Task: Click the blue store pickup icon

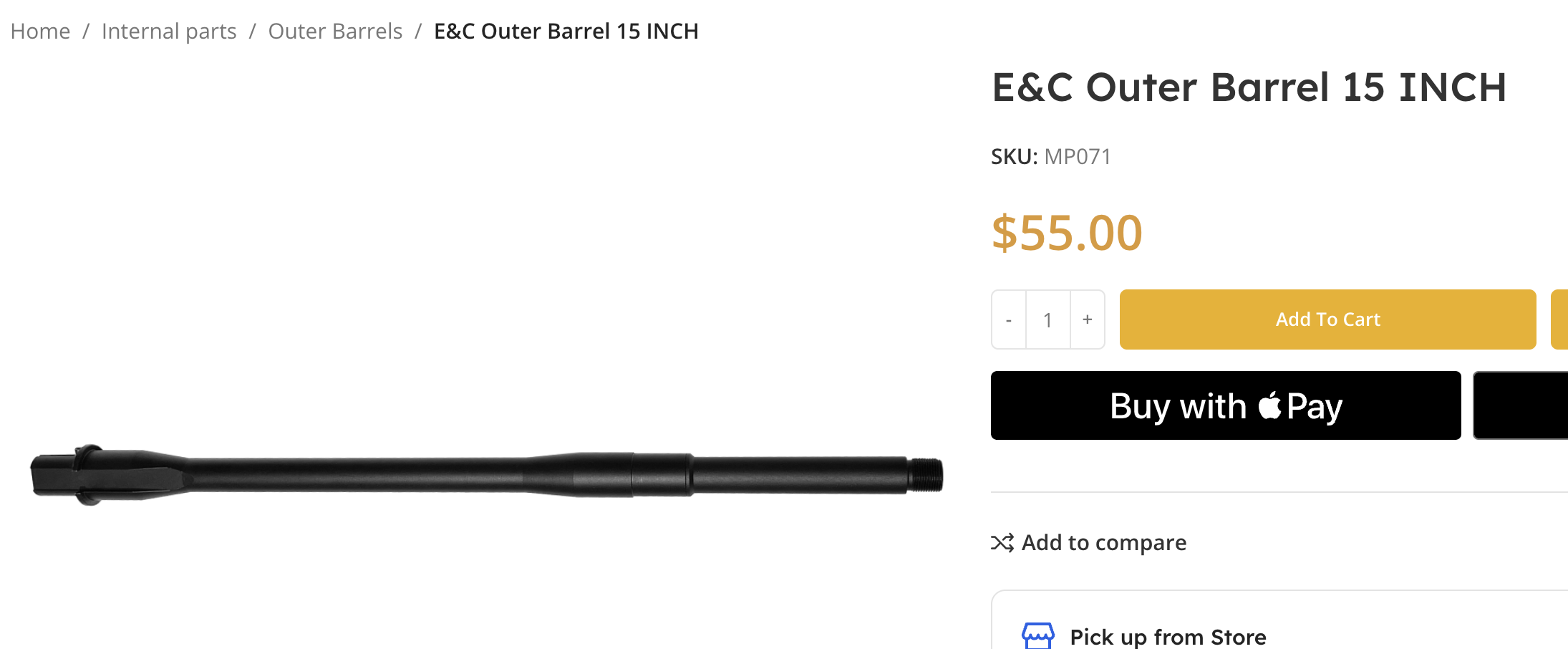Action: (1037, 635)
